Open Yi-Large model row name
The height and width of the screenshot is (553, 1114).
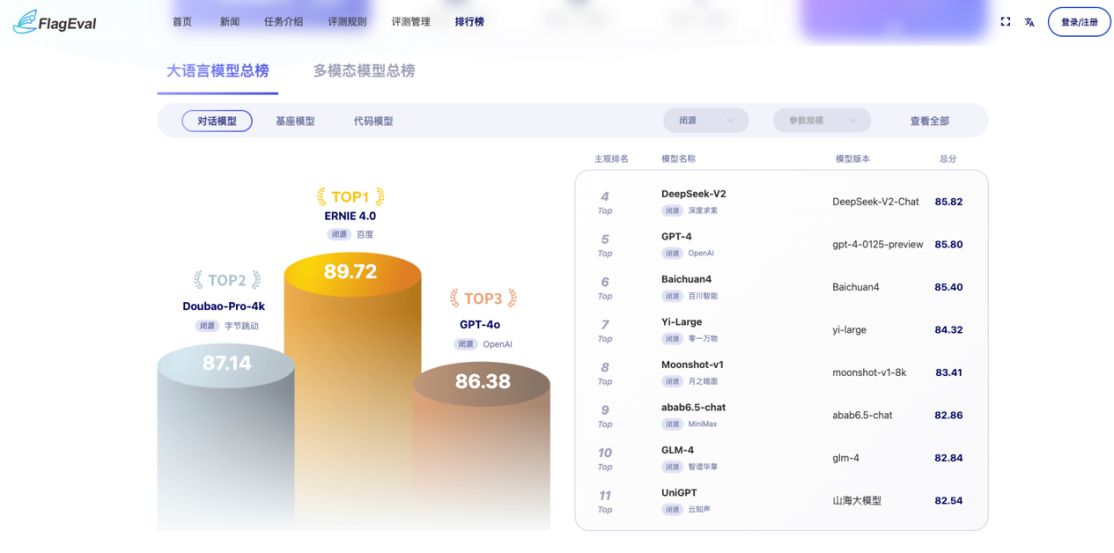[681, 322]
